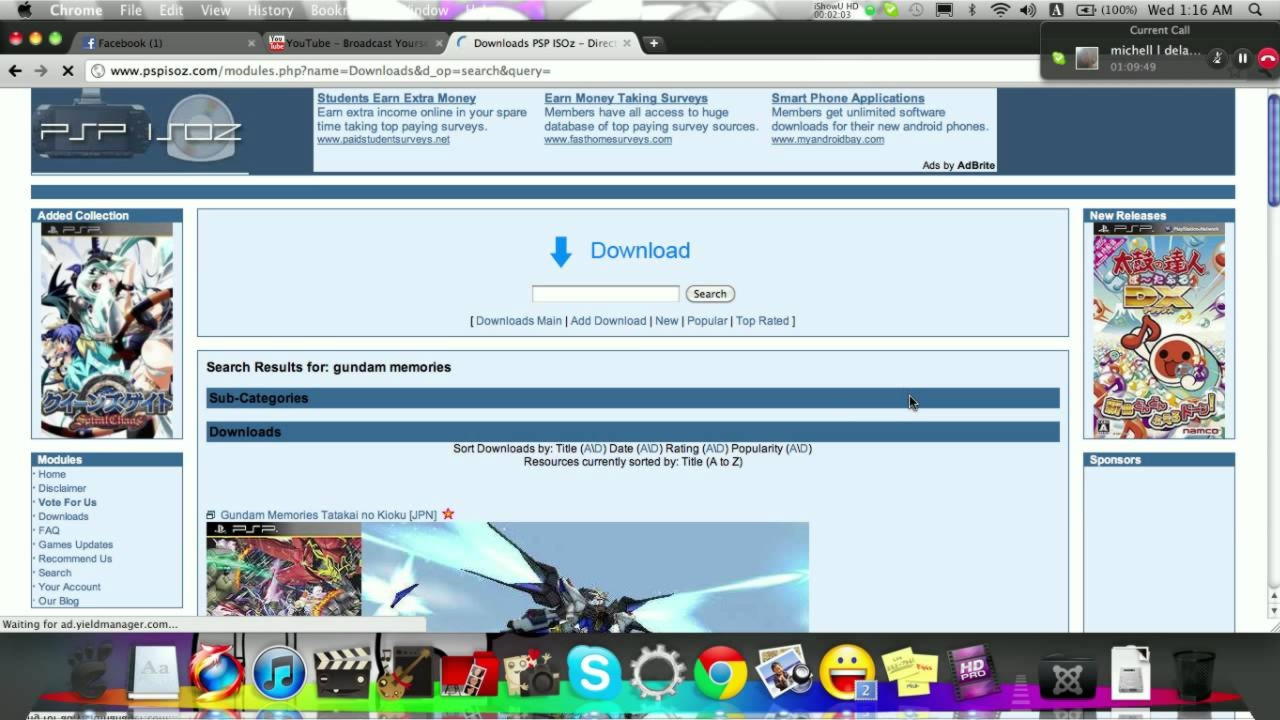Open Firefox from the dock

pyautogui.click(x=216, y=672)
